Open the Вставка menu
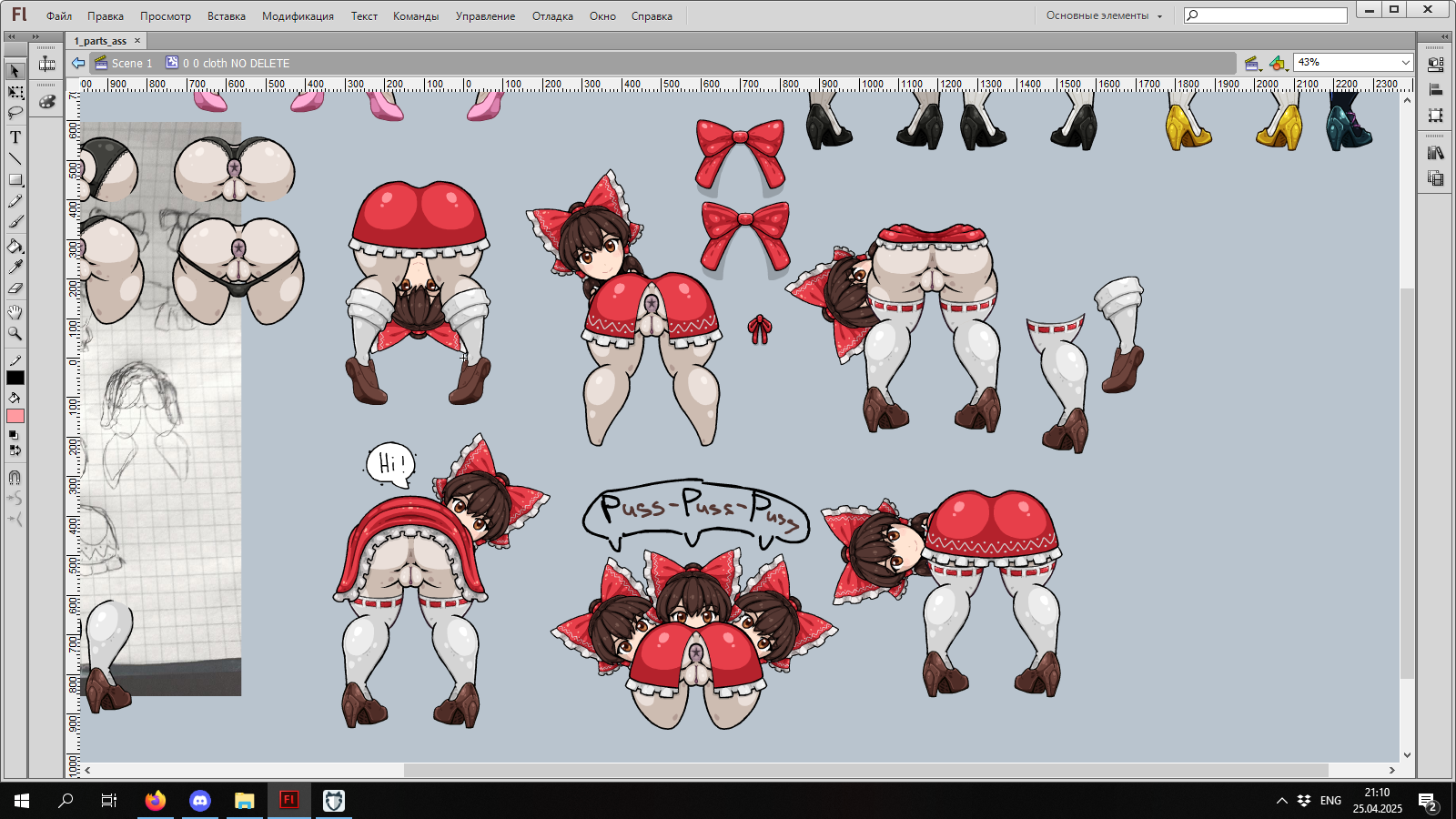Image resolution: width=1456 pixels, height=819 pixels. (227, 16)
